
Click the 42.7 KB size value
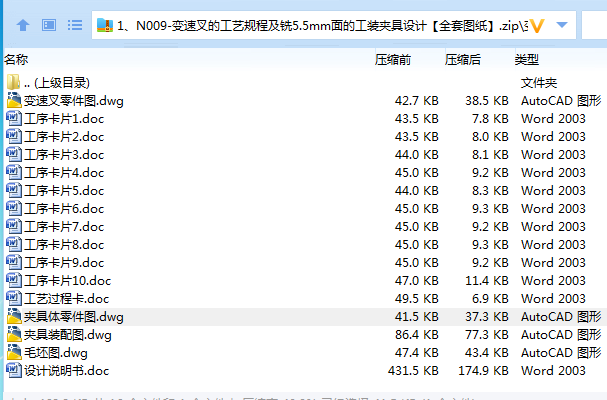click(417, 101)
